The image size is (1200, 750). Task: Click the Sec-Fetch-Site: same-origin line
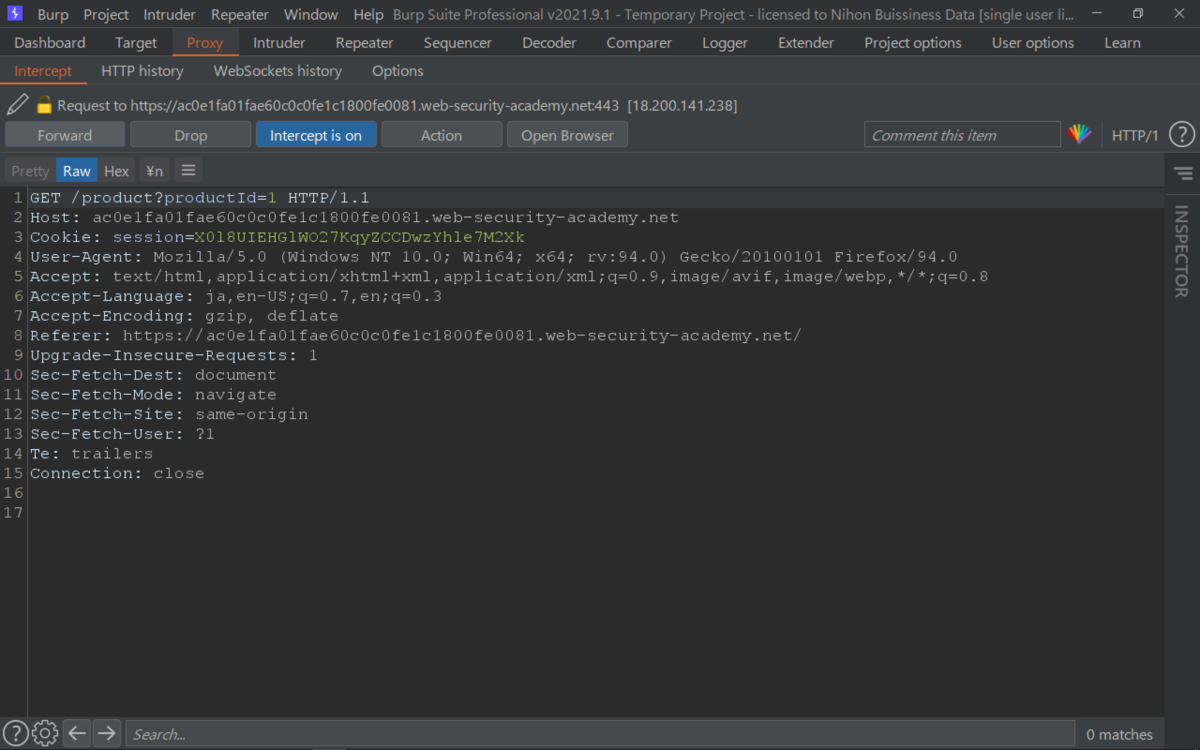[x=169, y=414]
